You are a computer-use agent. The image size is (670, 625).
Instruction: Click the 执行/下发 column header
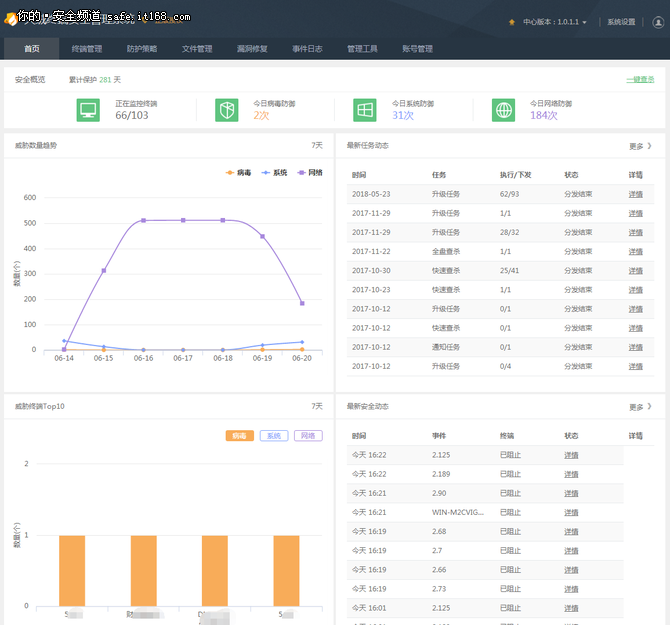click(515, 175)
